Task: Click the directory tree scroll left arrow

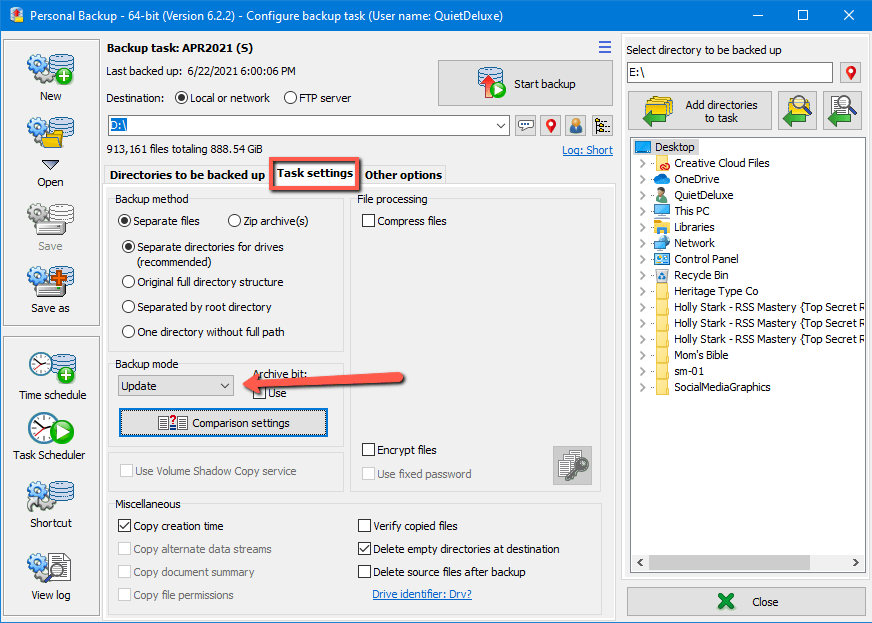Action: tap(640, 562)
